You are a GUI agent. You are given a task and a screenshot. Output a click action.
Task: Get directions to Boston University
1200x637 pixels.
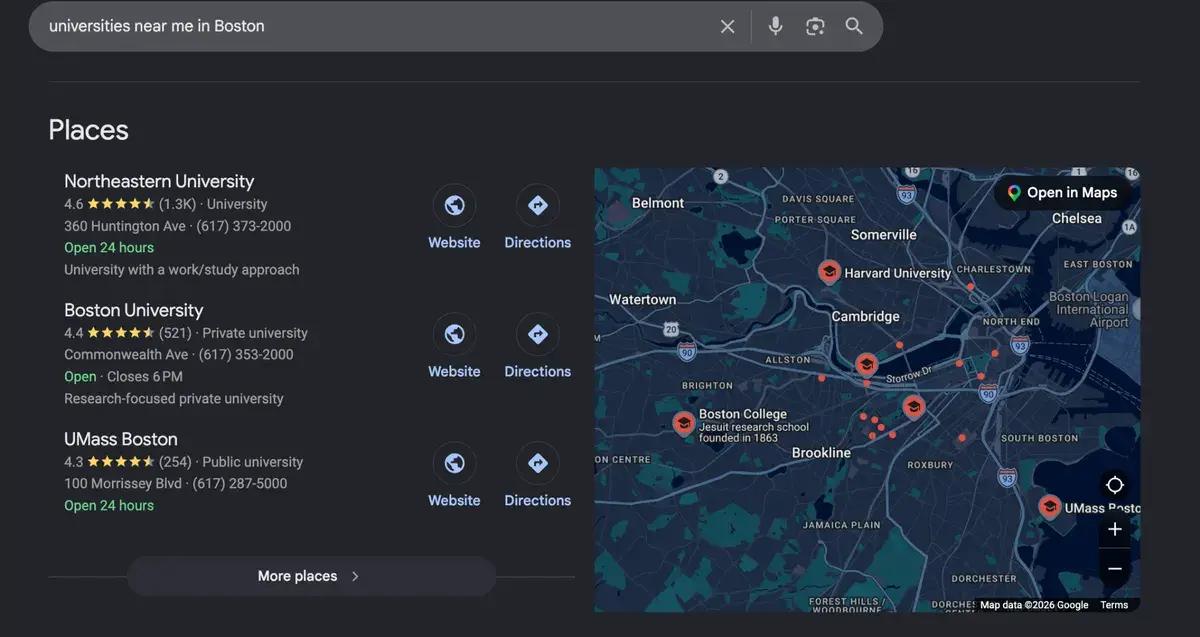[537, 334]
